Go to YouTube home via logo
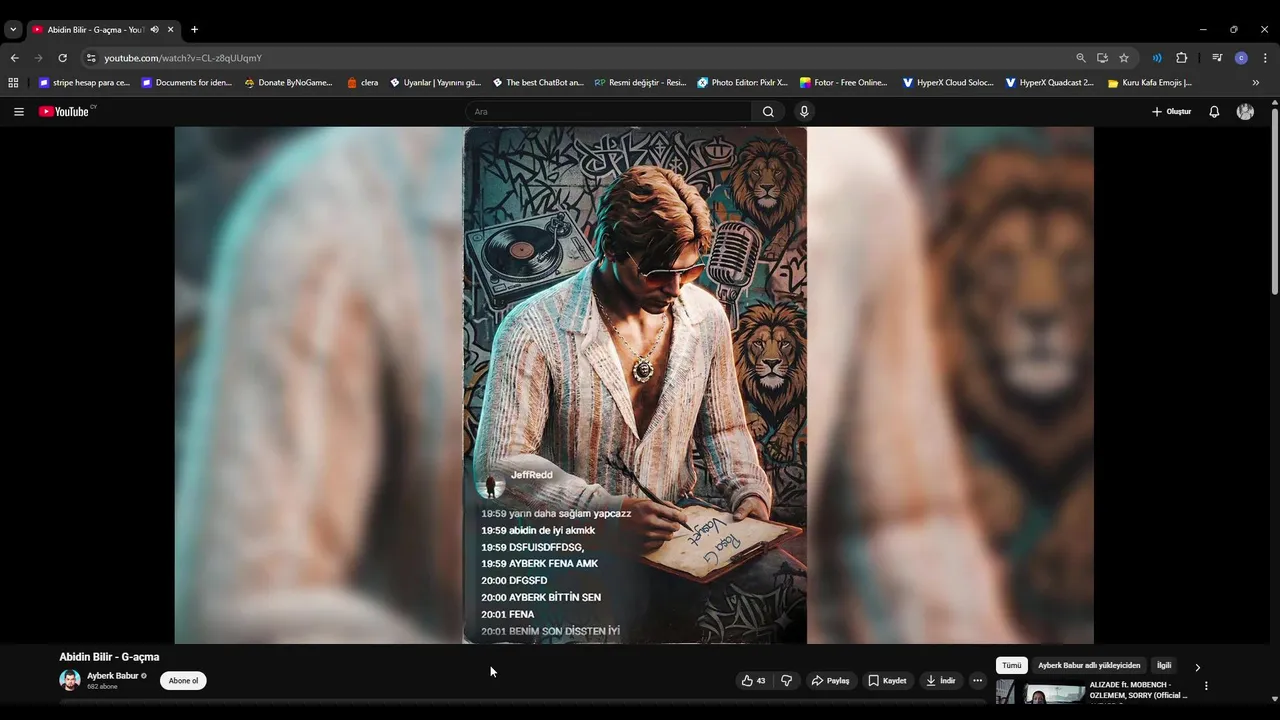 (66, 112)
